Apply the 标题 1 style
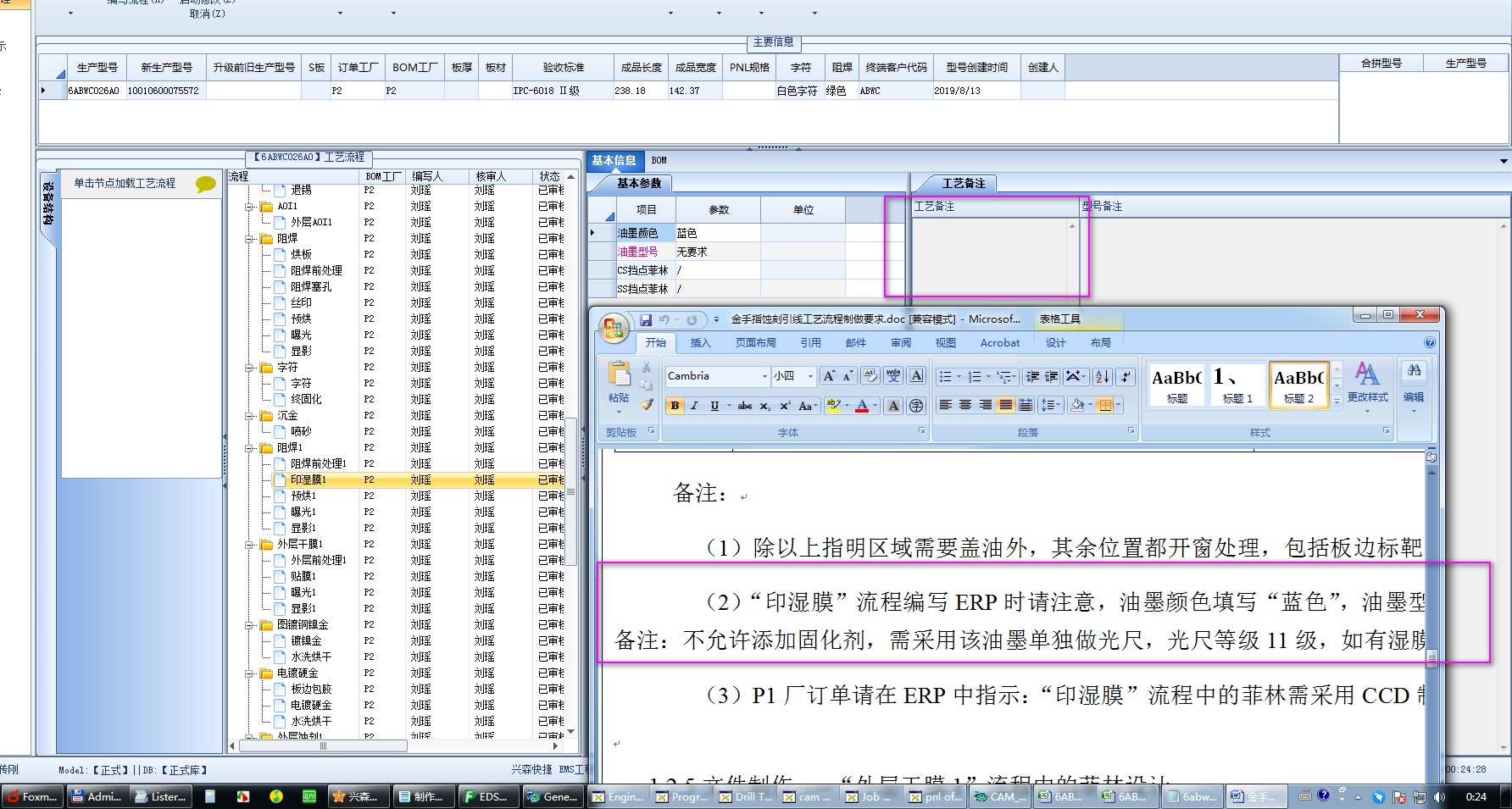Image resolution: width=1512 pixels, height=809 pixels. [x=1237, y=384]
